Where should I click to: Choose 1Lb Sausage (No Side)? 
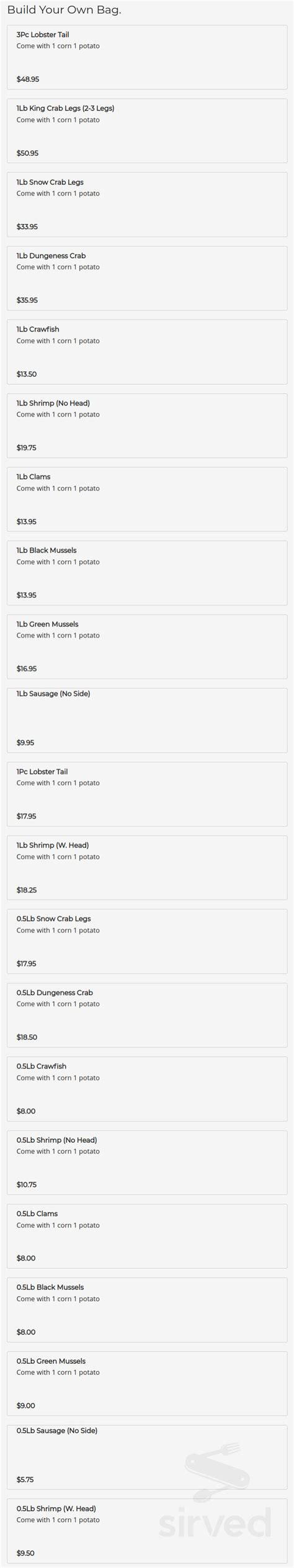(x=147, y=720)
